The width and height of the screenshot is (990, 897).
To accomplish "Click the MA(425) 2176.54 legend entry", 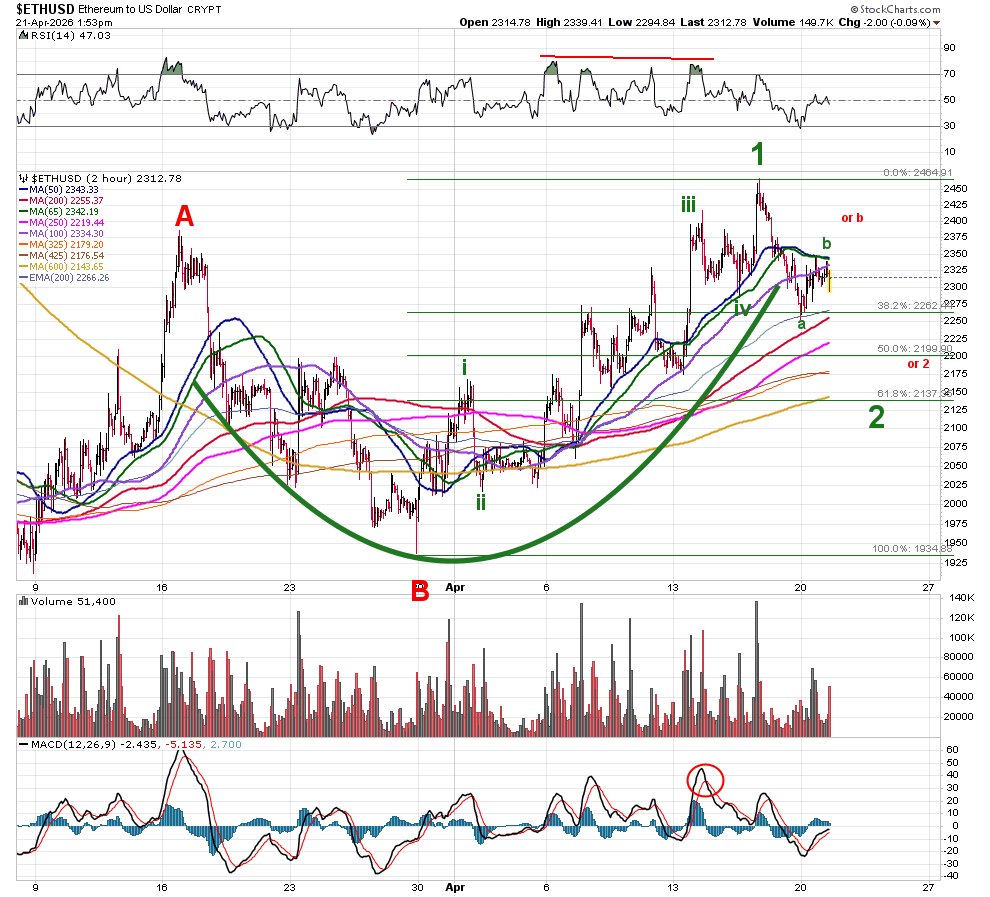I will pyautogui.click(x=61, y=256).
